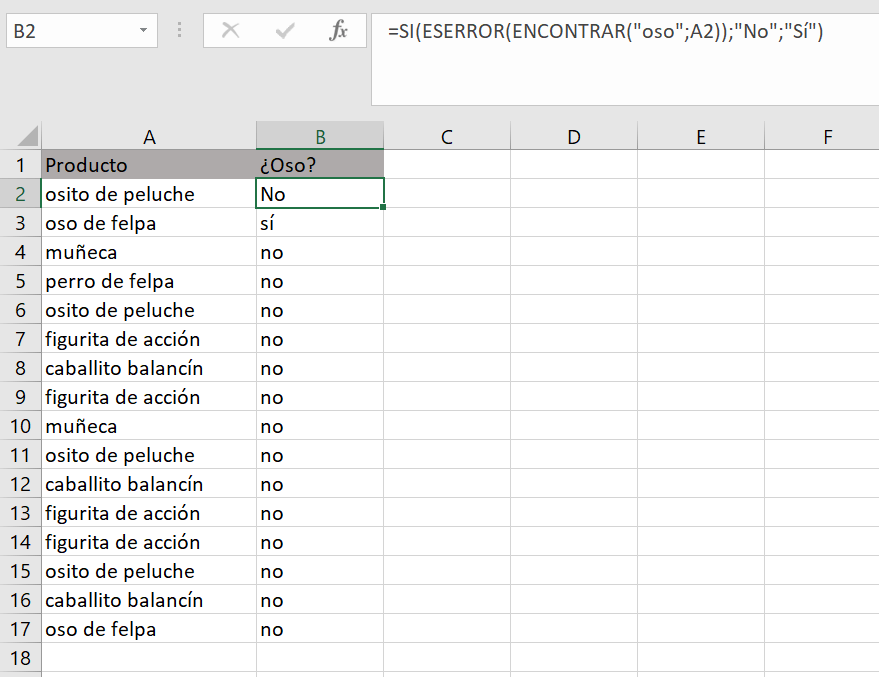Image resolution: width=879 pixels, height=677 pixels.
Task: Select column A header
Action: 149,136
